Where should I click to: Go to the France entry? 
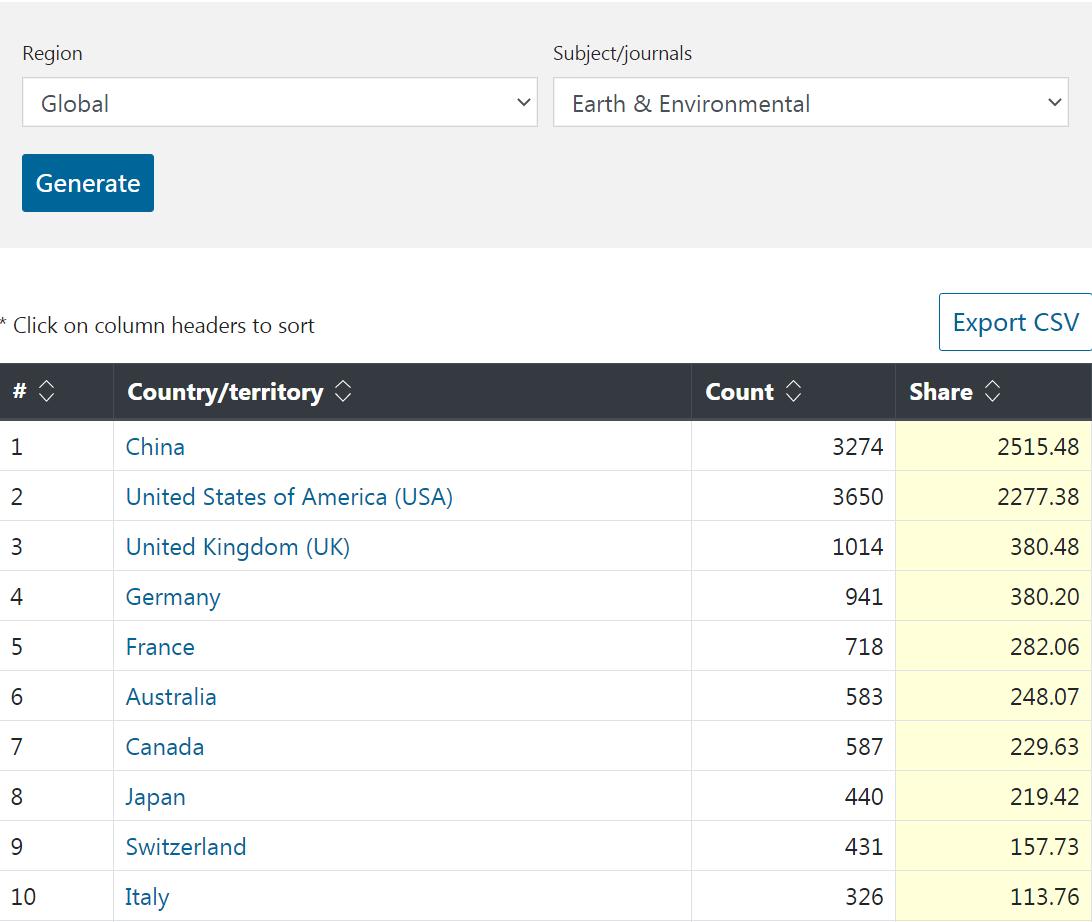tap(160, 647)
